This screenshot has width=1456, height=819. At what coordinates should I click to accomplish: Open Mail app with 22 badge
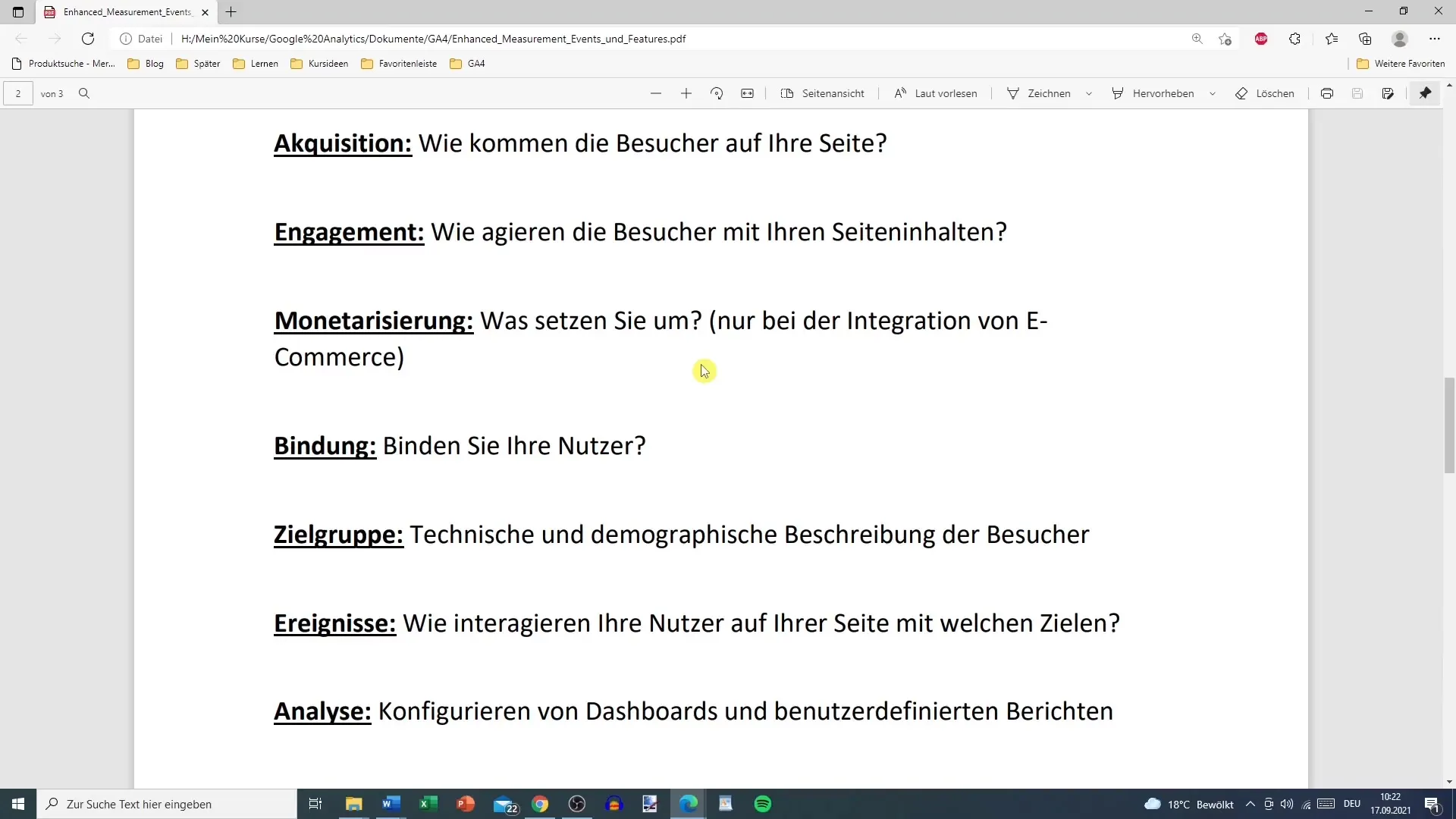pos(504,804)
